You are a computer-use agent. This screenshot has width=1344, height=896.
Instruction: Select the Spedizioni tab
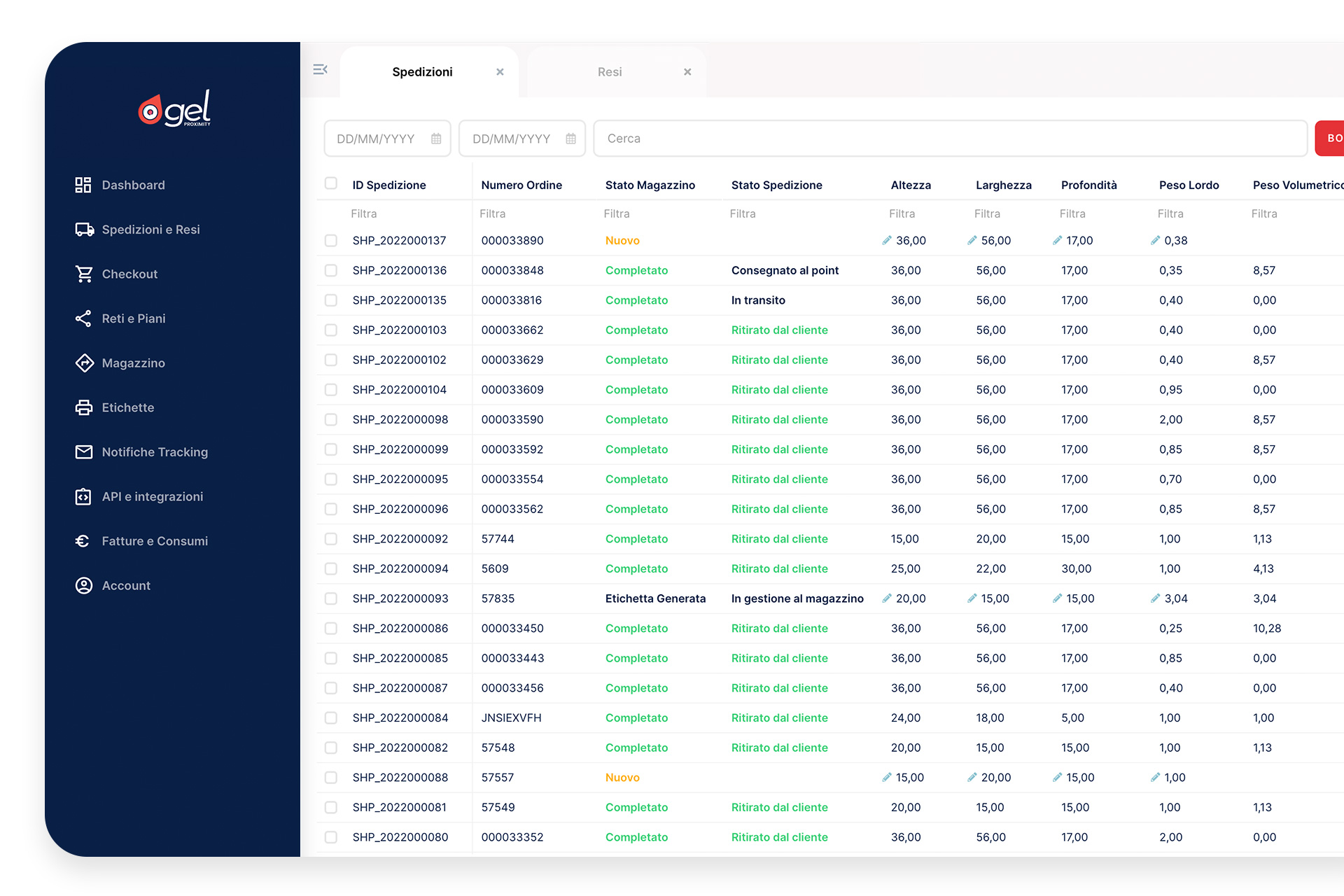[x=423, y=71]
